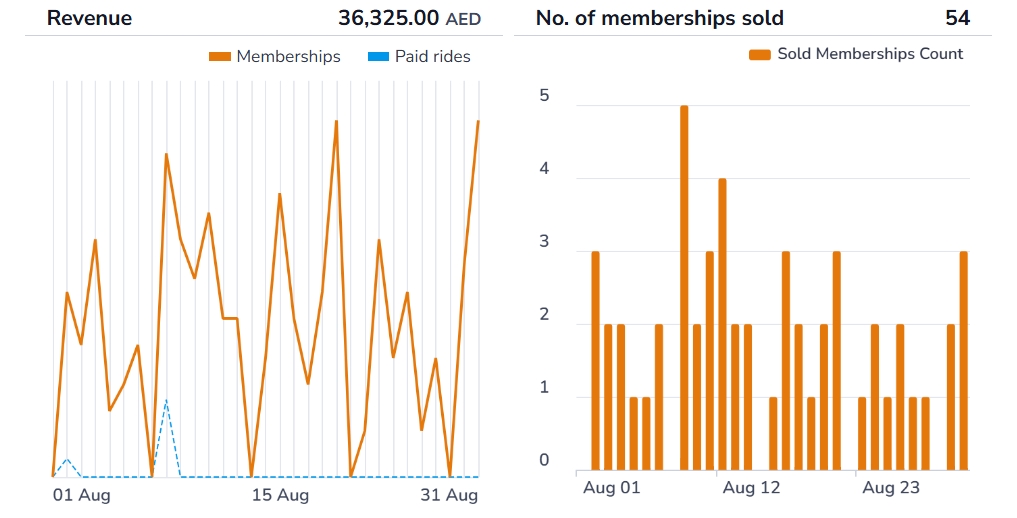Click the Revenue chart title
1017x518 pixels.
coord(89,18)
